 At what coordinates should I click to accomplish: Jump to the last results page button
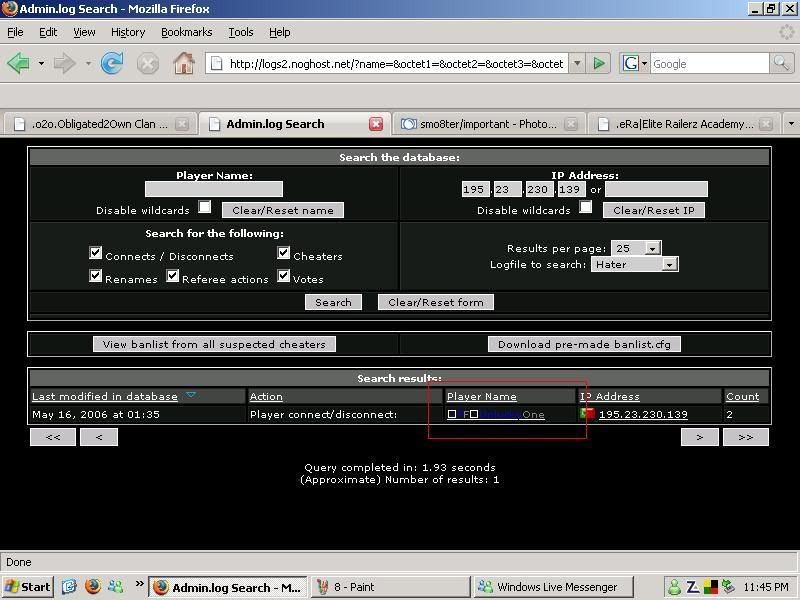[745, 437]
